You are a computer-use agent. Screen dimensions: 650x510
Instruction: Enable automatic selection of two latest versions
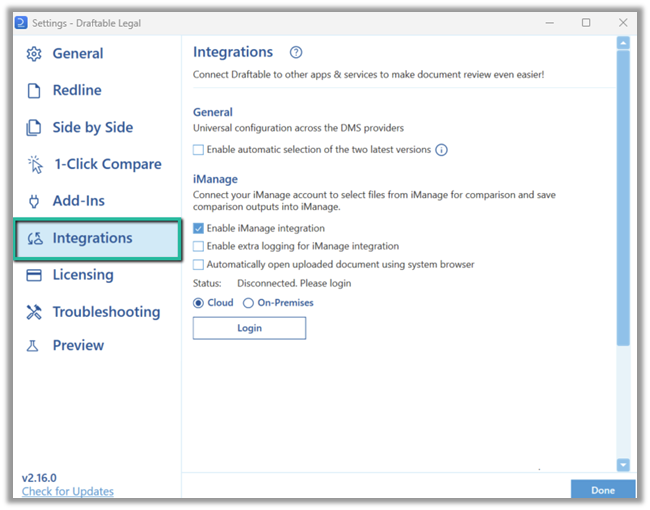199,150
